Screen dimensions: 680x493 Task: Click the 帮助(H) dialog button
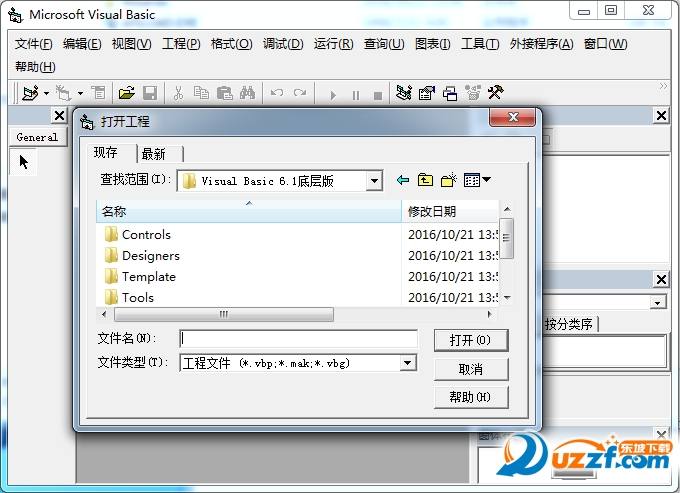[x=471, y=397]
